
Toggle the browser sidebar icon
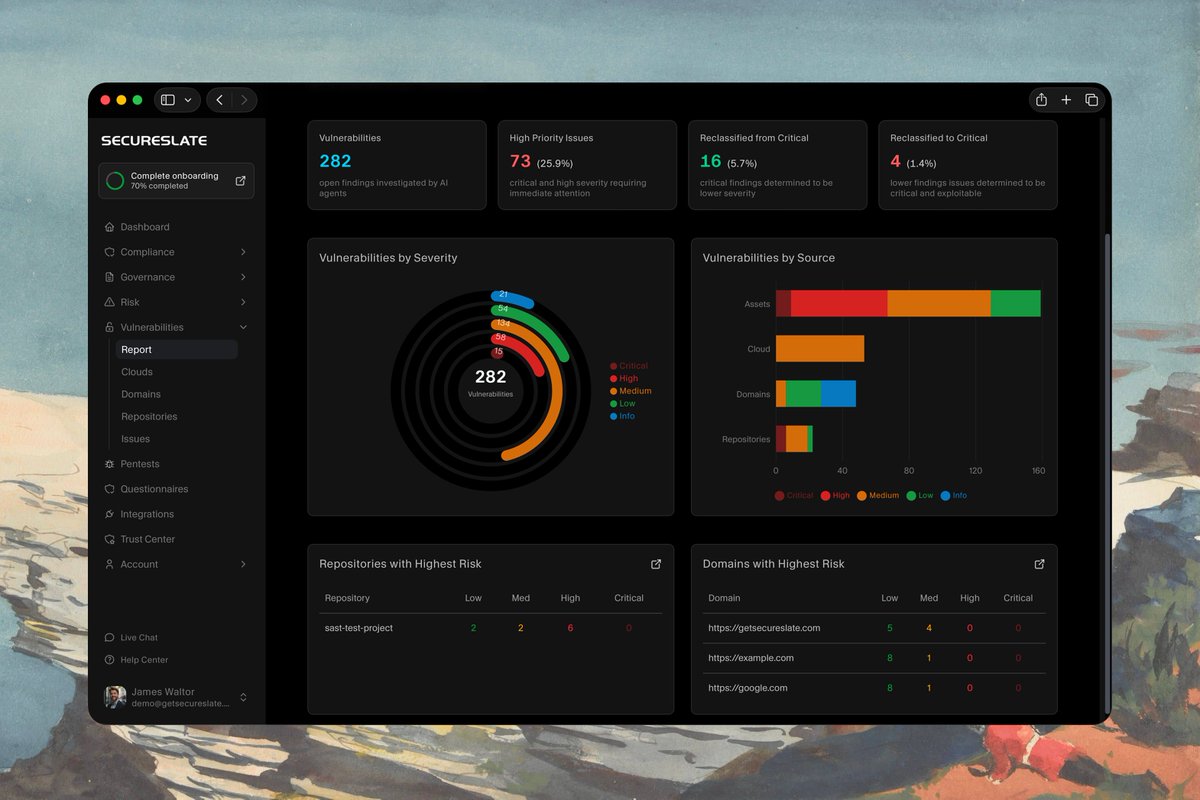pos(168,100)
